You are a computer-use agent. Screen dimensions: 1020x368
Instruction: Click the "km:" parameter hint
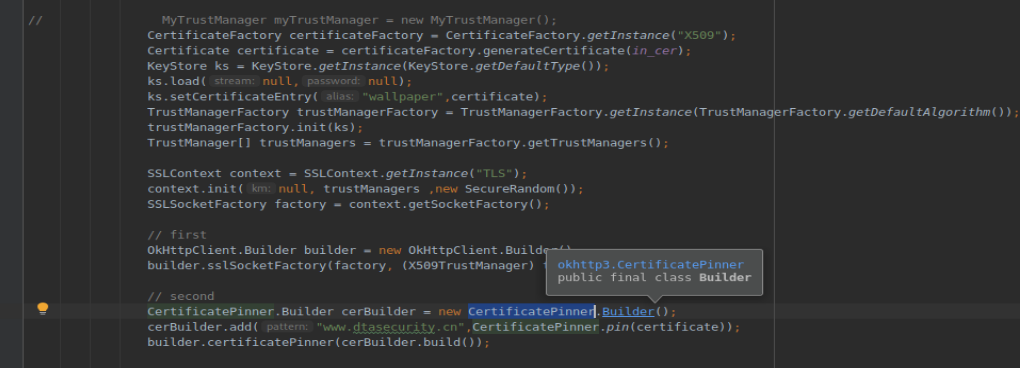tap(262, 189)
